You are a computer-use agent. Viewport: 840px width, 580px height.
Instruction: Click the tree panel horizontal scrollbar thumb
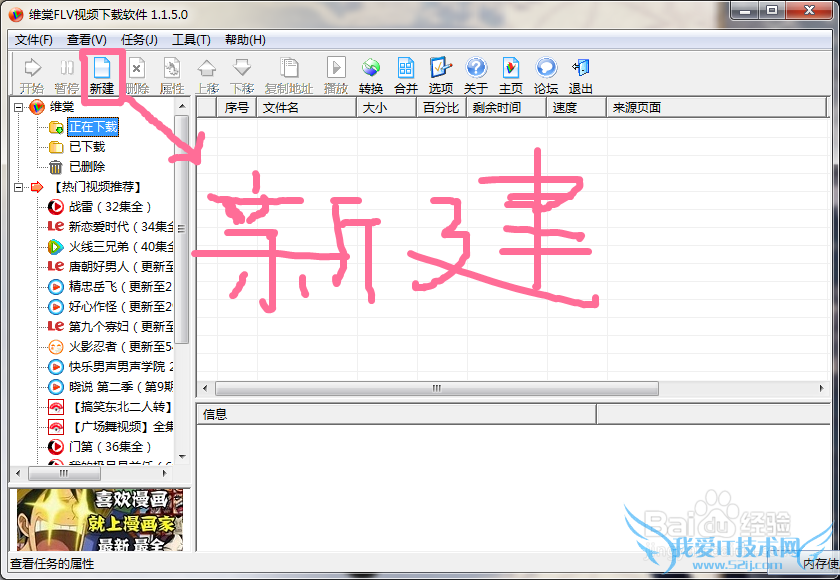64,473
